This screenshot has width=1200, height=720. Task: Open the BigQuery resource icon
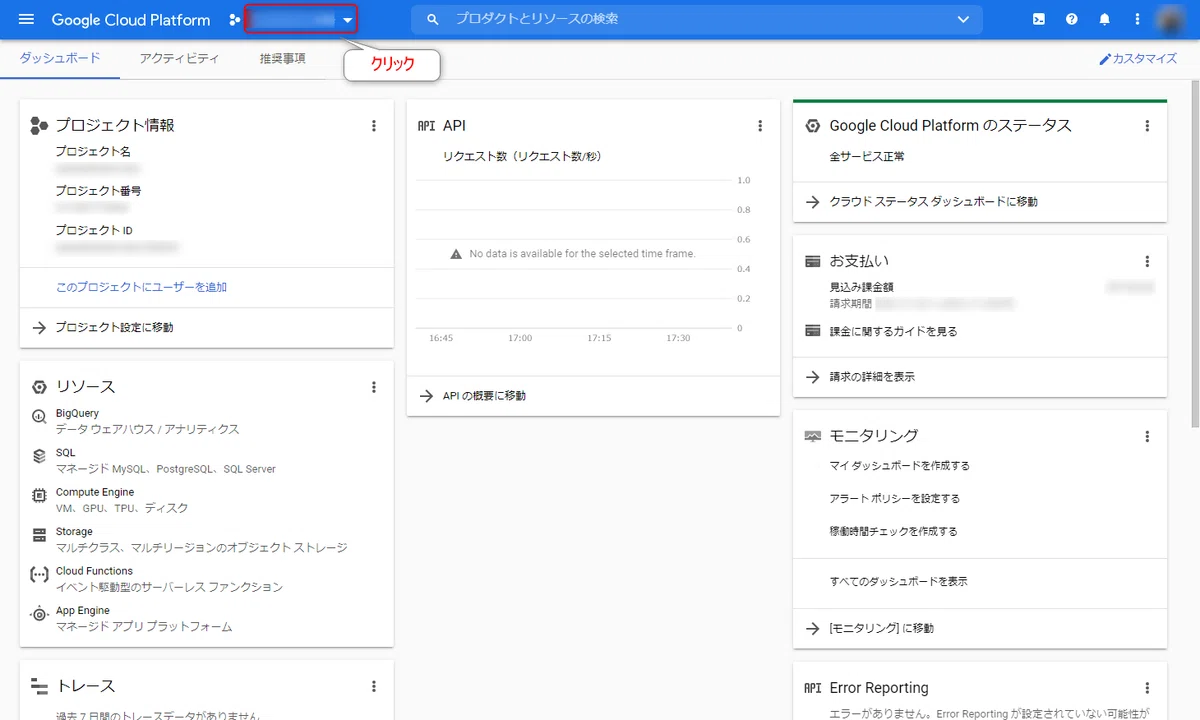39,417
